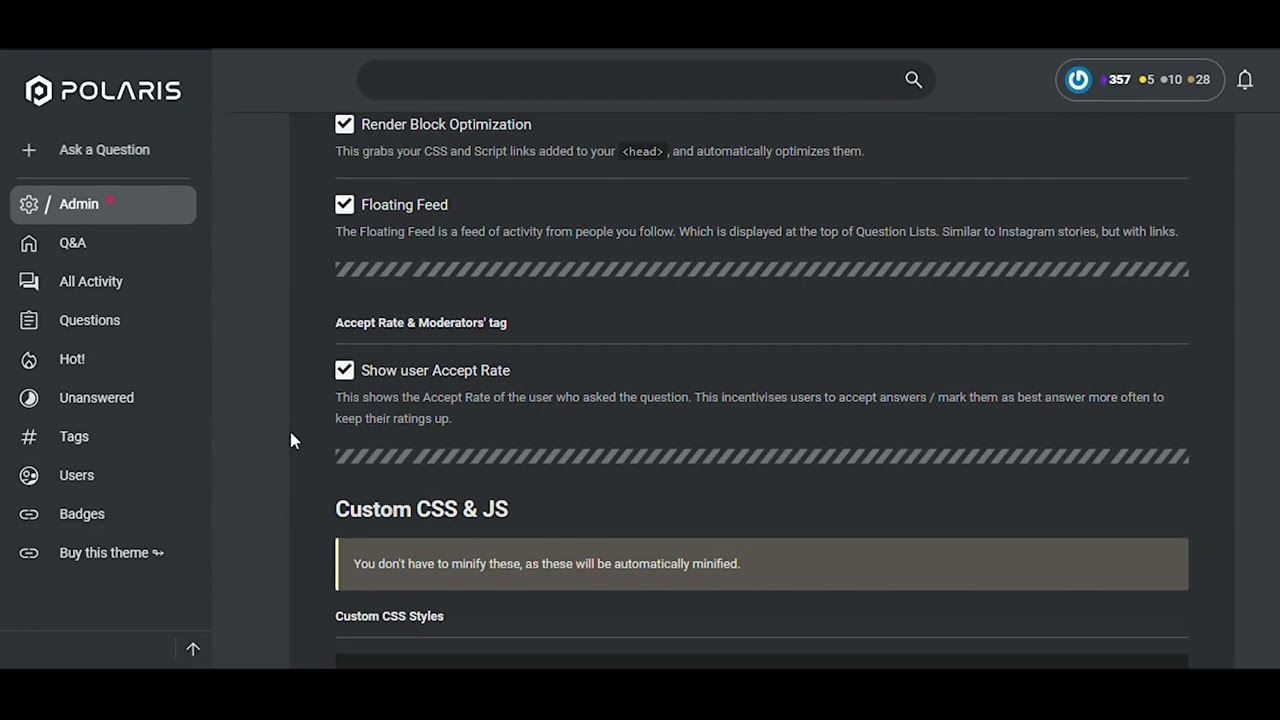This screenshot has width=1280, height=720.
Task: Open the Q&A home menu item
Action: [x=72, y=243]
